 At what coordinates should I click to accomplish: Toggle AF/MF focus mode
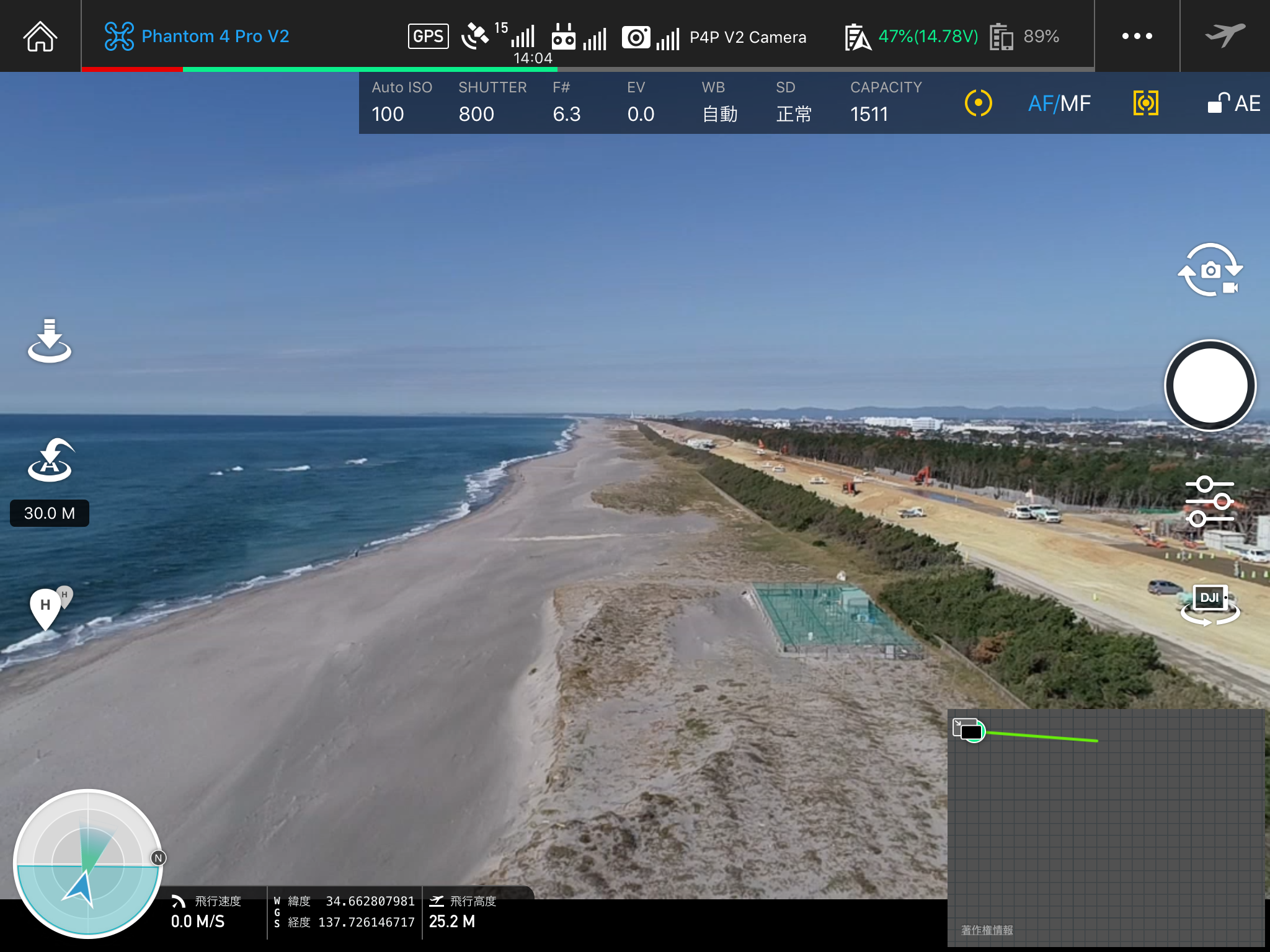click(x=1059, y=104)
